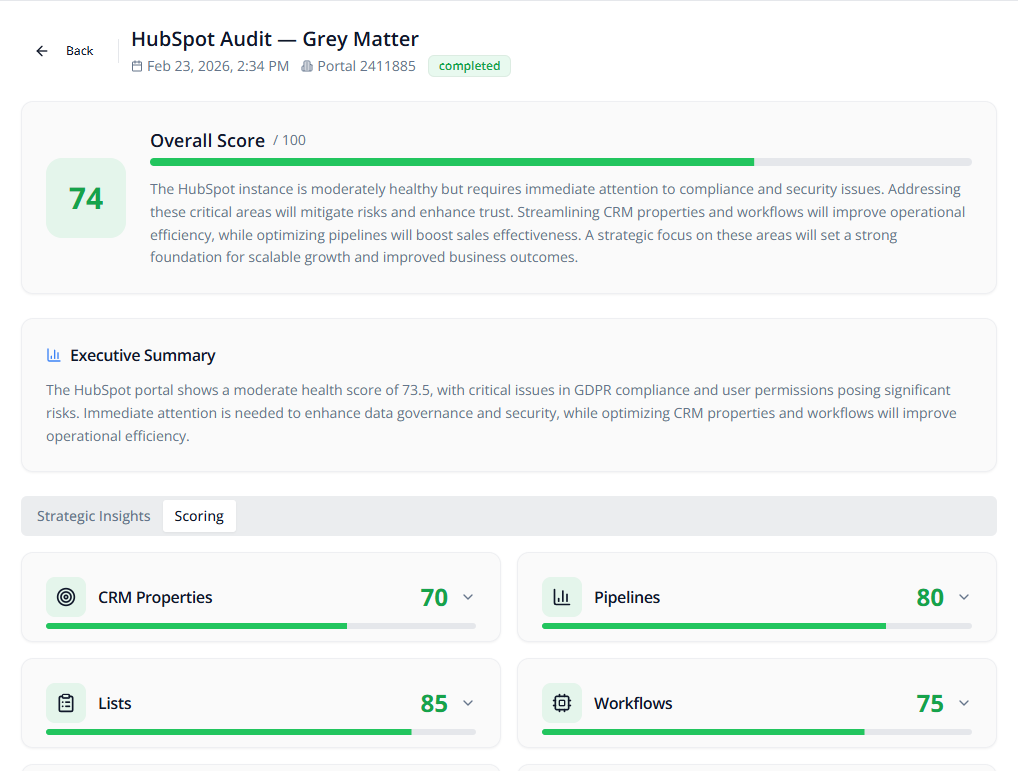Click the Overall Score progress bar
The width and height of the screenshot is (1018, 771).
point(560,162)
